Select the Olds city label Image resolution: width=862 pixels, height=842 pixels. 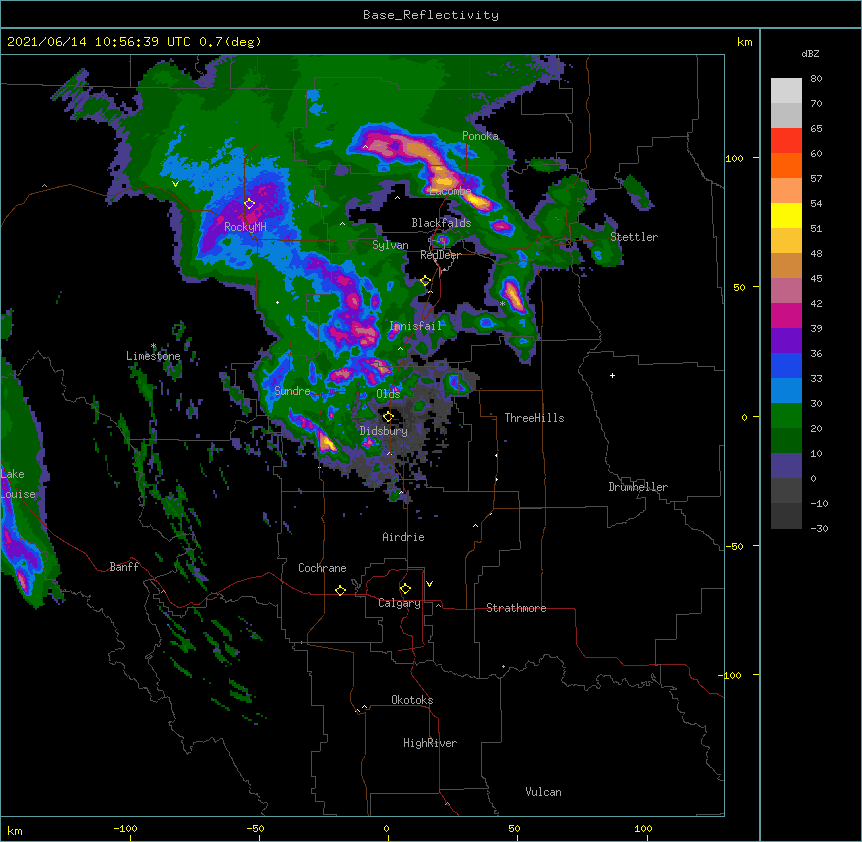[388, 394]
